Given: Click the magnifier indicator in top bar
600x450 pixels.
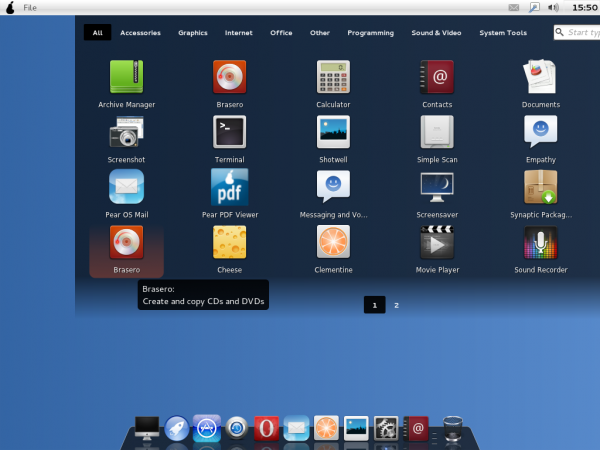Looking at the screenshot, I should (534, 7).
